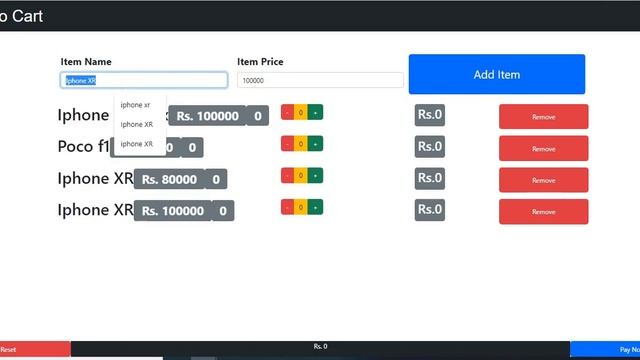Click the Item Price input field

pos(320,80)
